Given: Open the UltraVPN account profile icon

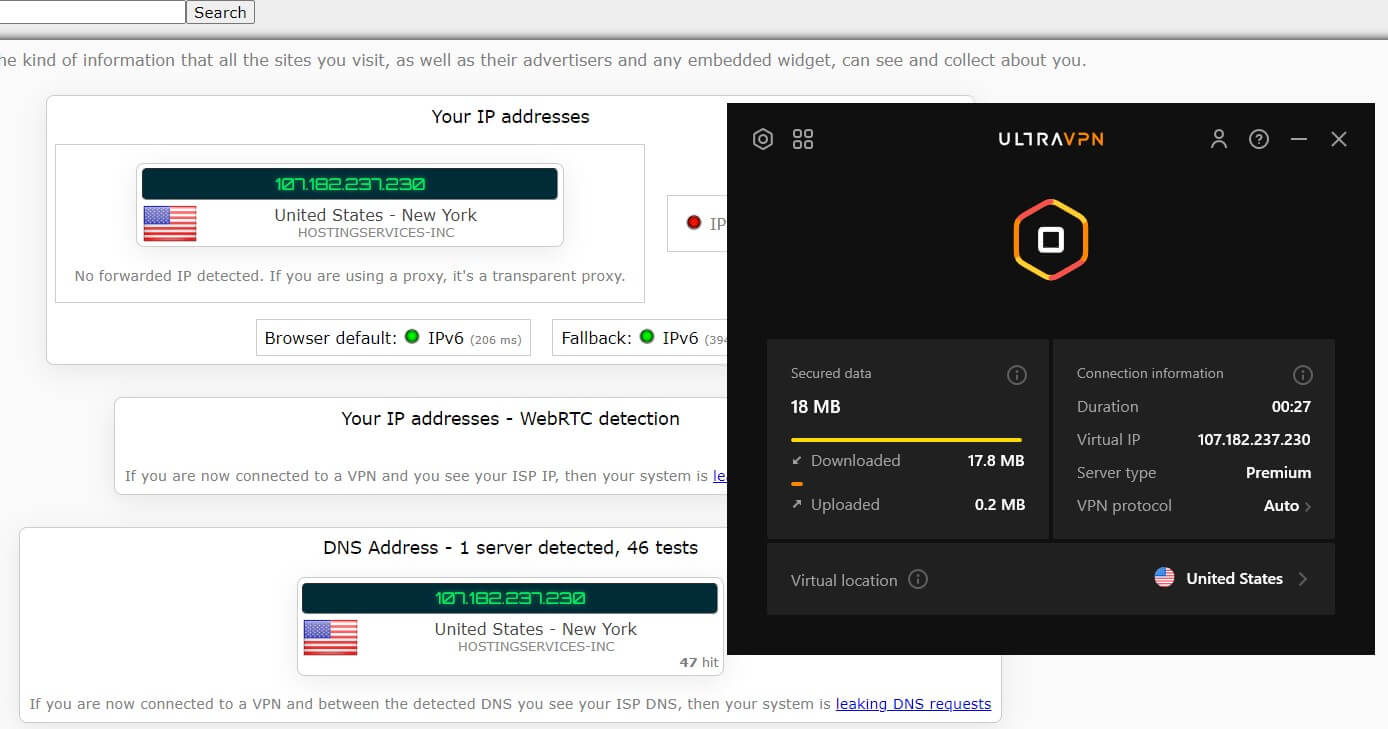Looking at the screenshot, I should click(1218, 139).
